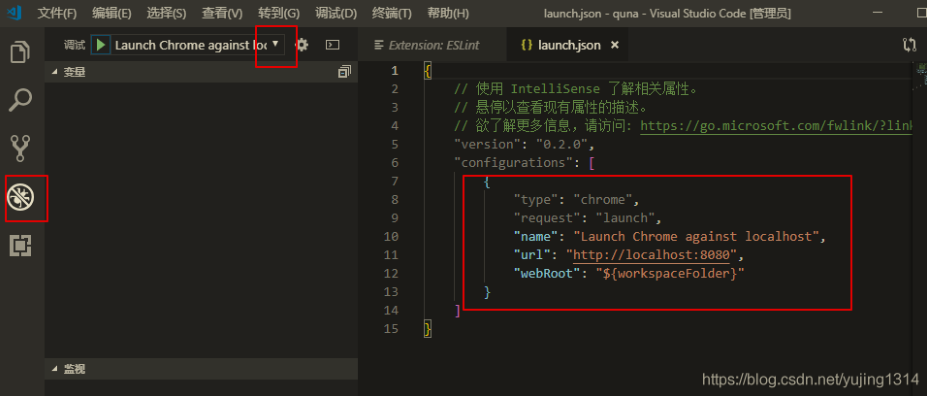Open the Debug bug icon in activity bar
927x396 pixels.
[x=21, y=196]
